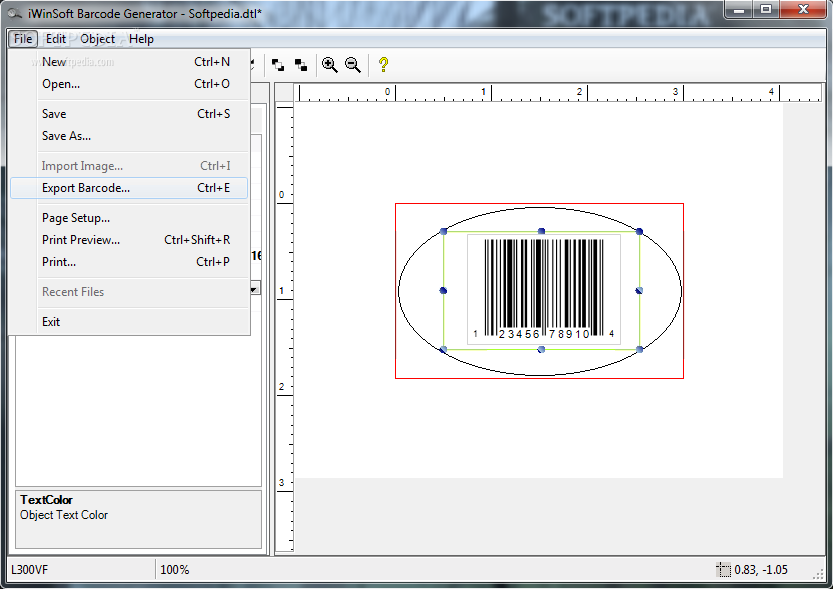Choose New from the File menu
This screenshot has height=589, width=833.
pos(129,62)
